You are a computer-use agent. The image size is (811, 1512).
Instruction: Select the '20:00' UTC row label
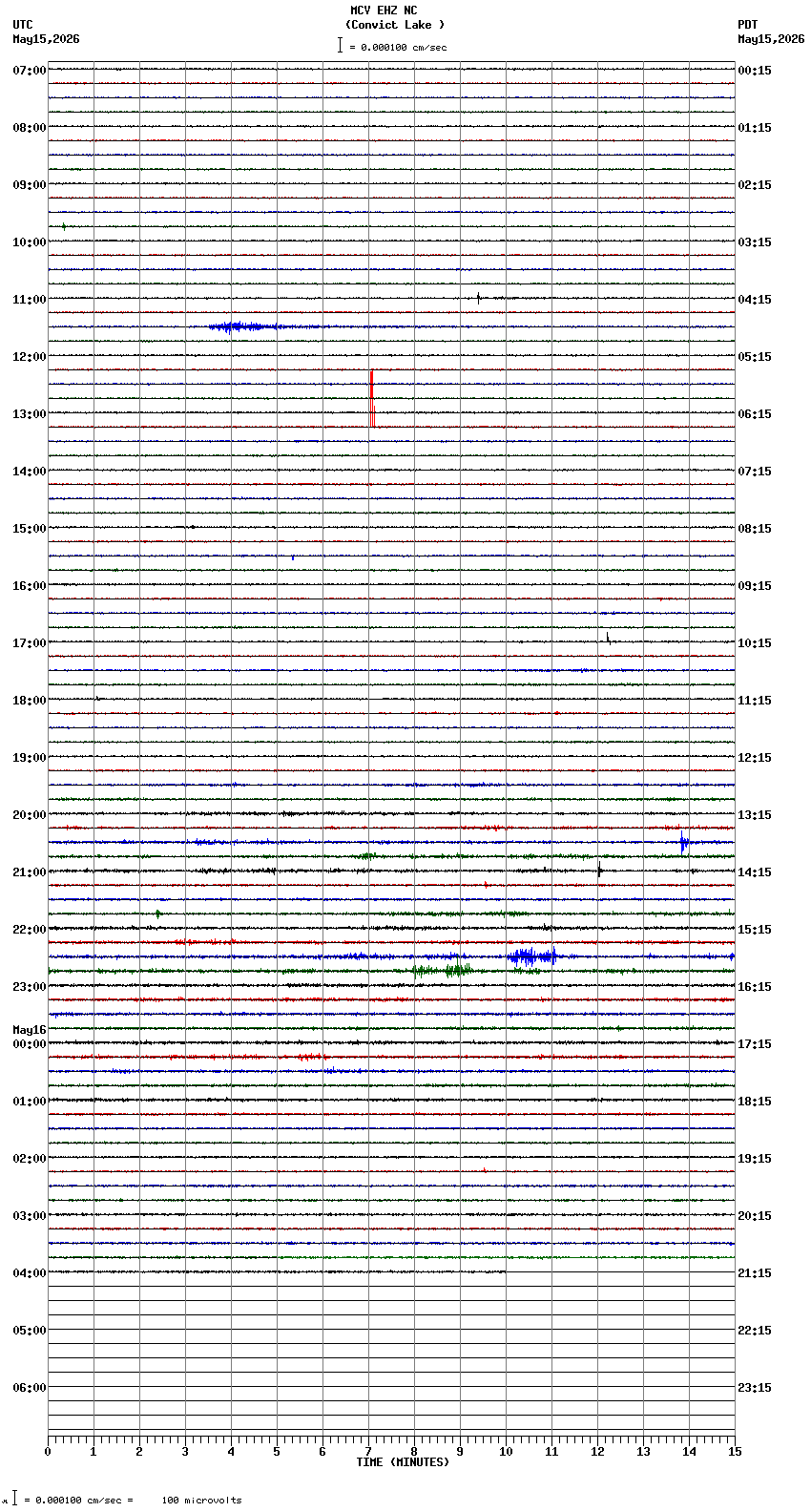pos(30,815)
